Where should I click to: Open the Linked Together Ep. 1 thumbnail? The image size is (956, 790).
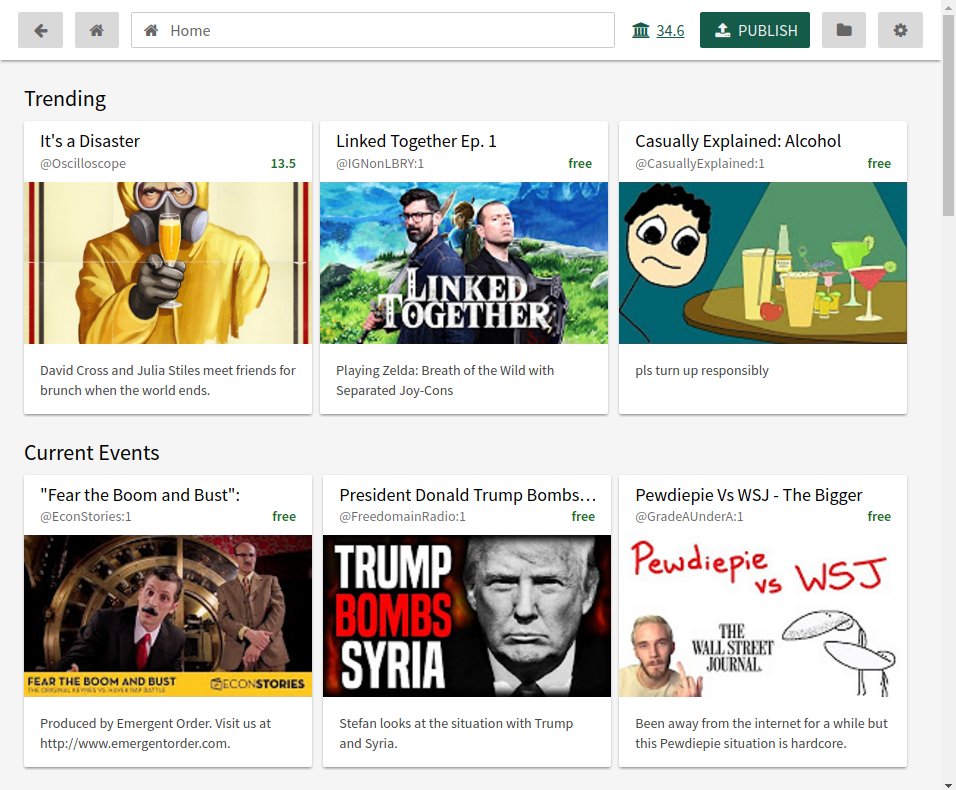point(463,262)
